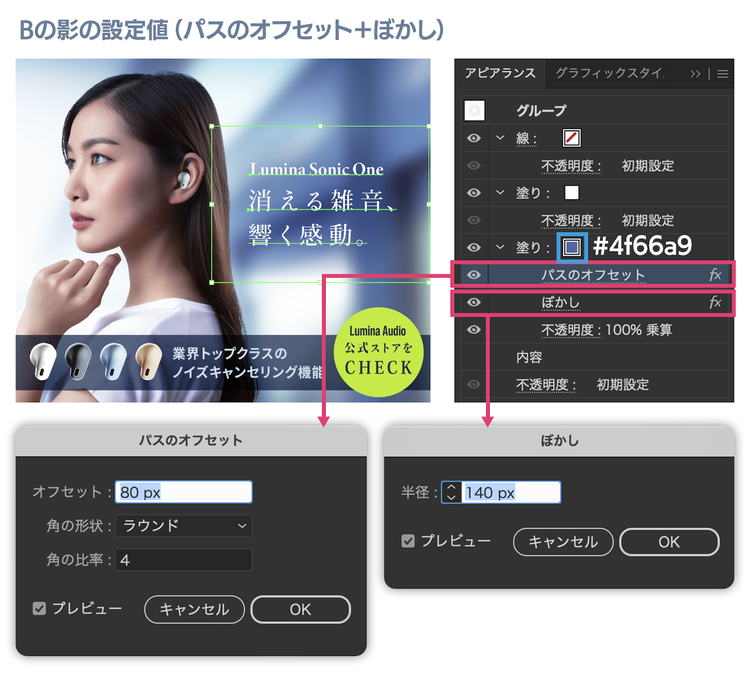Image resolution: width=750 pixels, height=680 pixels.
Task: Click the gold earbud product image
Action: click(x=148, y=362)
